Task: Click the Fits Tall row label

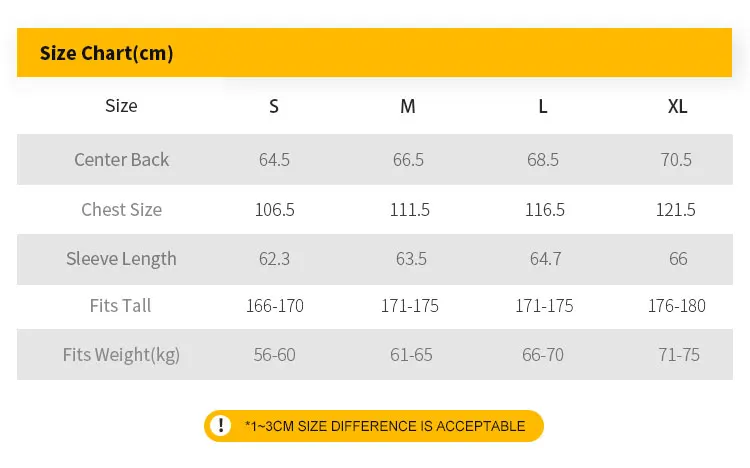Action: (122, 305)
